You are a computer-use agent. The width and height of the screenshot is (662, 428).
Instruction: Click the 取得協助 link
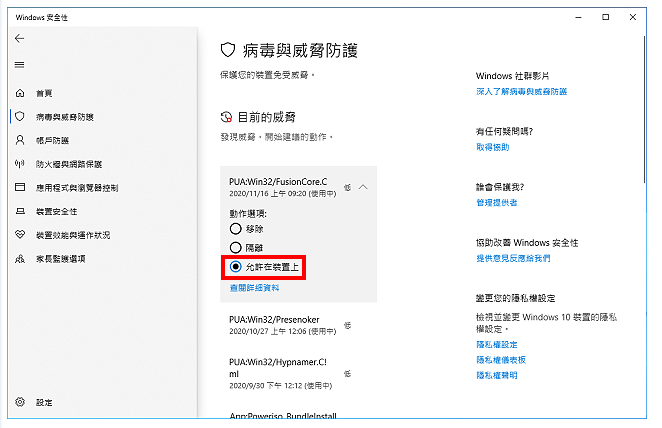pyautogui.click(x=493, y=147)
